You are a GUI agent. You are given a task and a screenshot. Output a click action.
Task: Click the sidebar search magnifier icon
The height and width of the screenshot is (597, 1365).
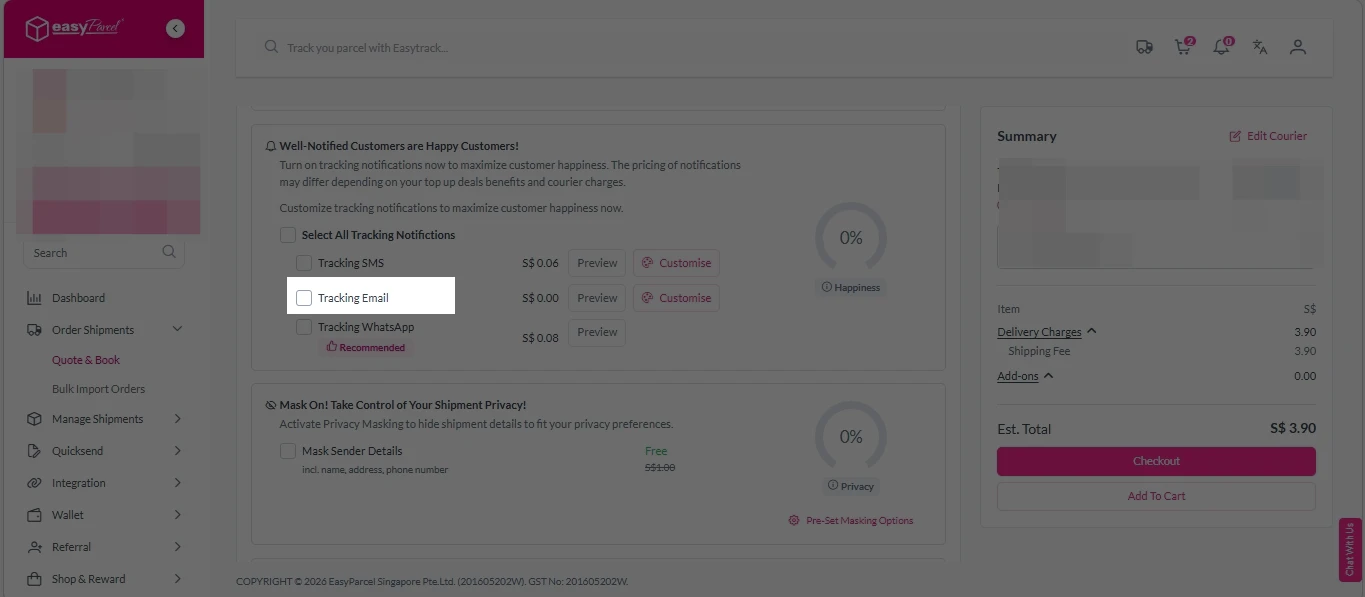coord(169,252)
